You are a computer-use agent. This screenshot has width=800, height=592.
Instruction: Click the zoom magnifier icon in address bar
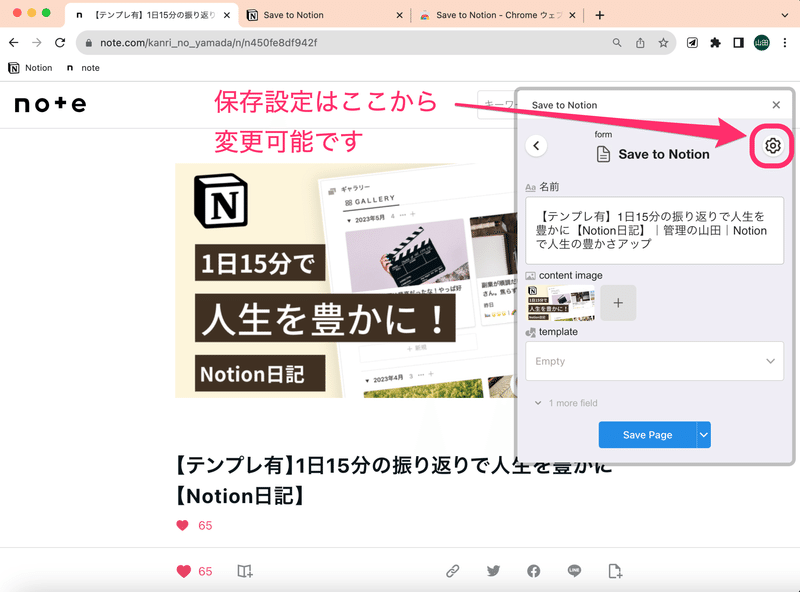tap(617, 43)
